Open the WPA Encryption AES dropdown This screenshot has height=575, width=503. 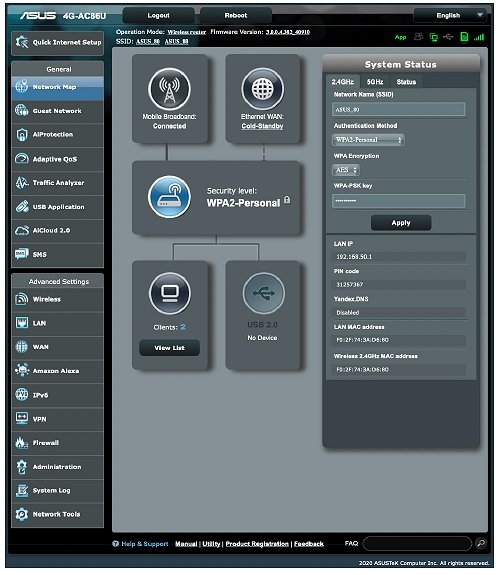pyautogui.click(x=346, y=170)
